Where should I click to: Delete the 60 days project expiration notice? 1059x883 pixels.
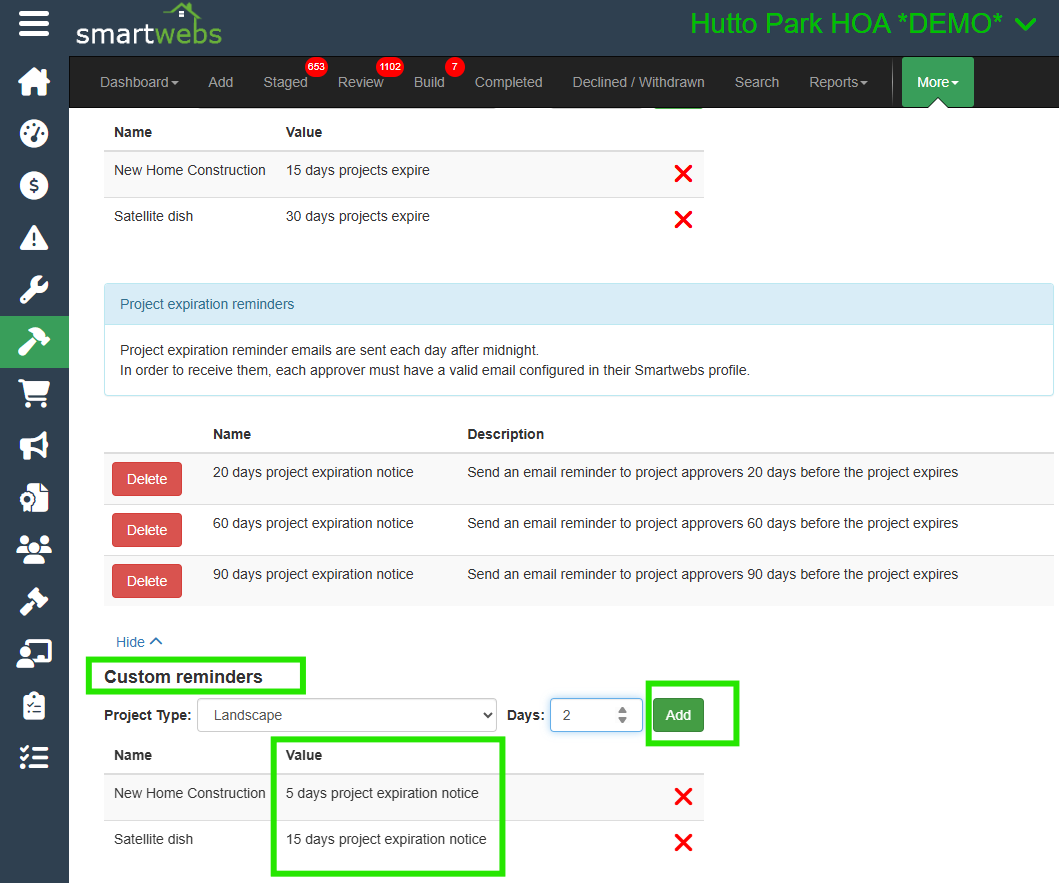pyautogui.click(x=147, y=530)
